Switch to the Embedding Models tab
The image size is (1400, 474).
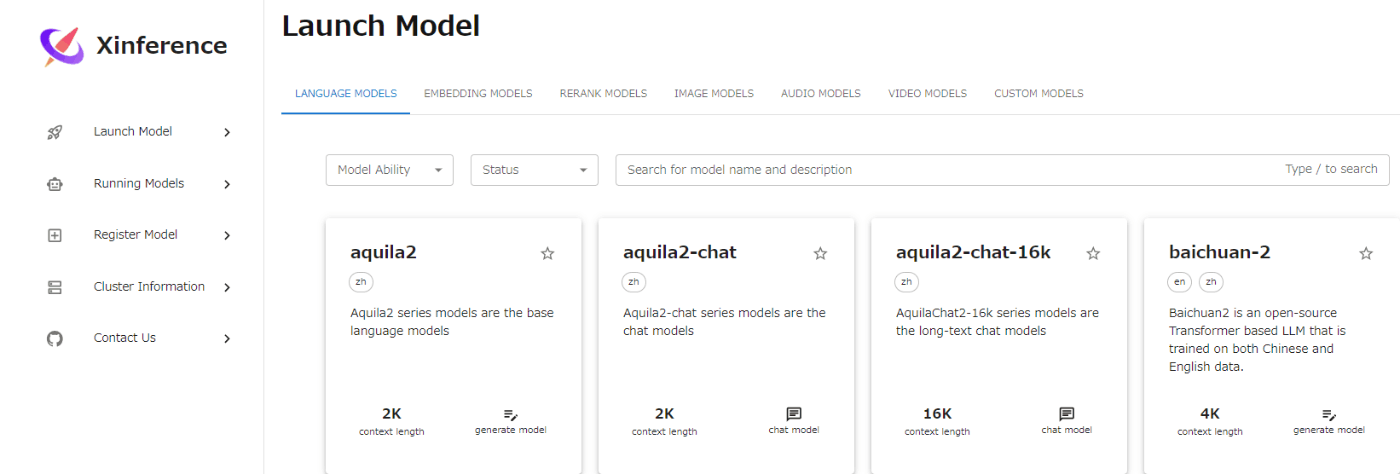tap(478, 94)
